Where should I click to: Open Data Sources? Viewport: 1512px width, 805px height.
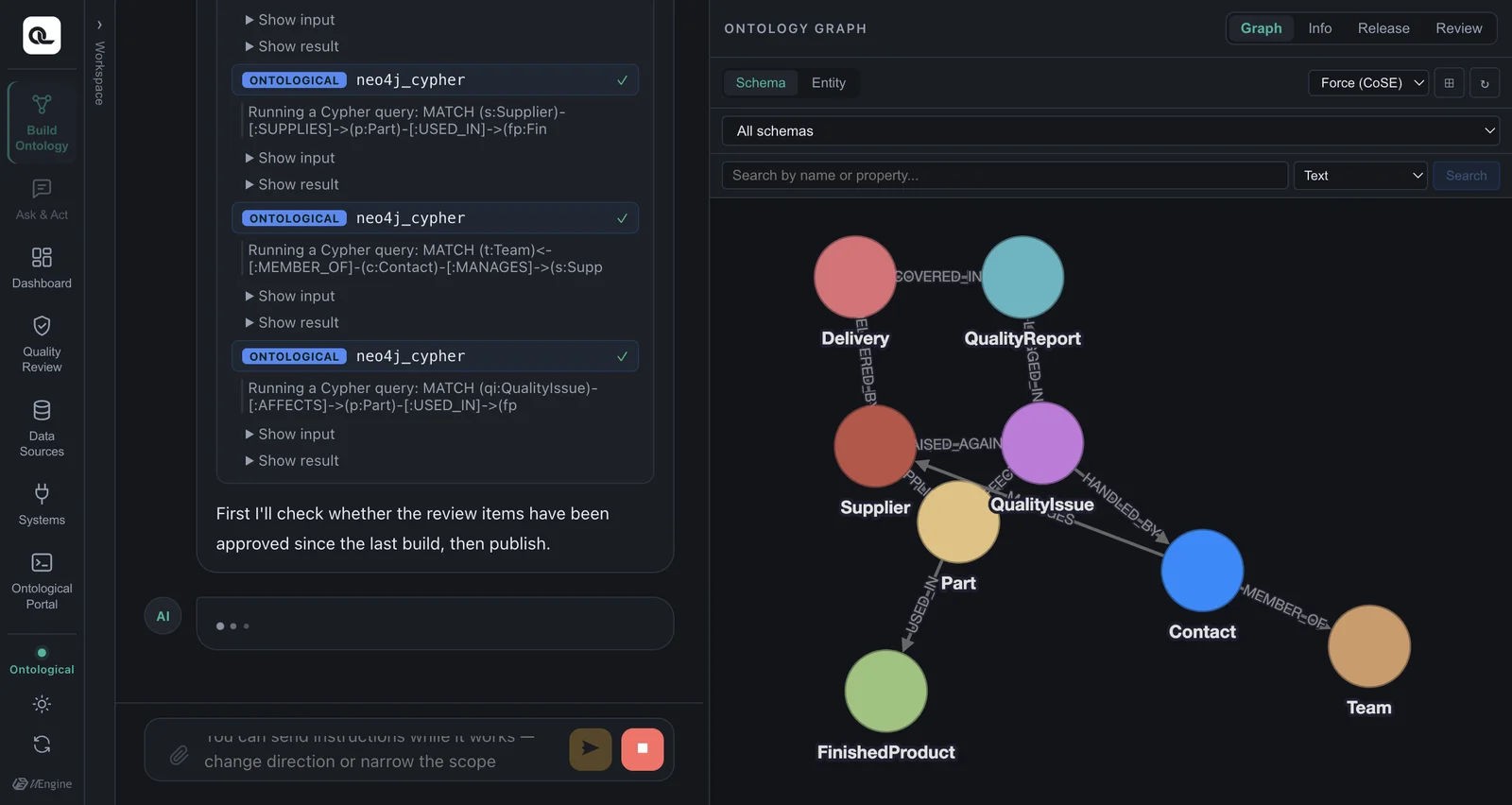pos(42,429)
